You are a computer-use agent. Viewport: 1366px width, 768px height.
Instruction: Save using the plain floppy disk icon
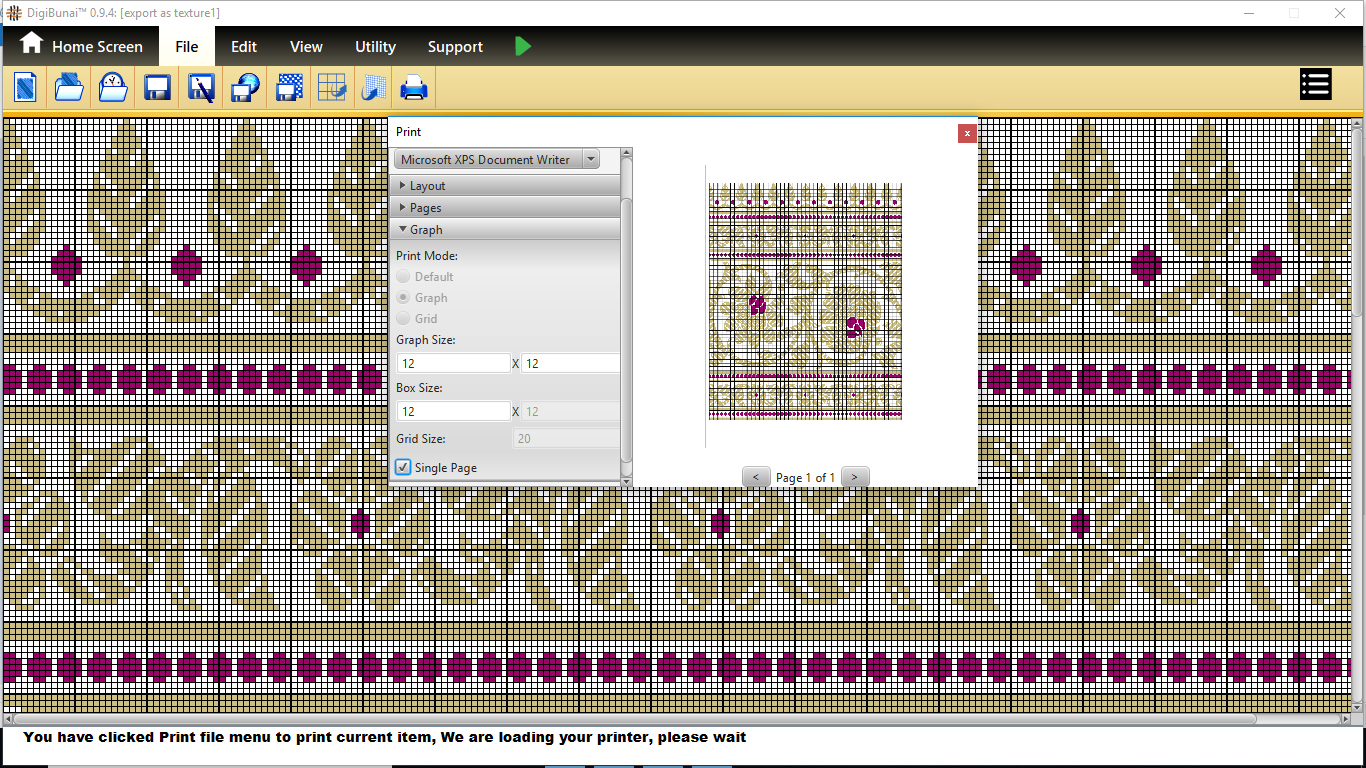[157, 88]
